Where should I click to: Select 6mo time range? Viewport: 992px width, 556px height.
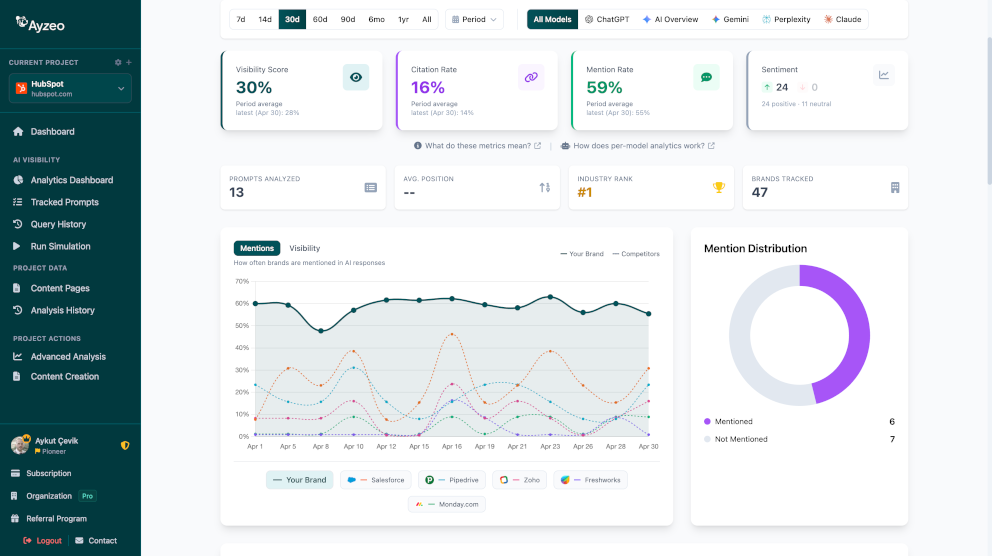tap(376, 20)
